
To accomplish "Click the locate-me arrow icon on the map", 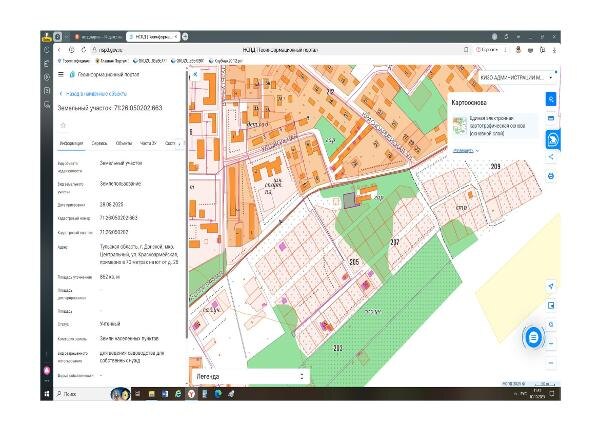I will coord(551,286).
